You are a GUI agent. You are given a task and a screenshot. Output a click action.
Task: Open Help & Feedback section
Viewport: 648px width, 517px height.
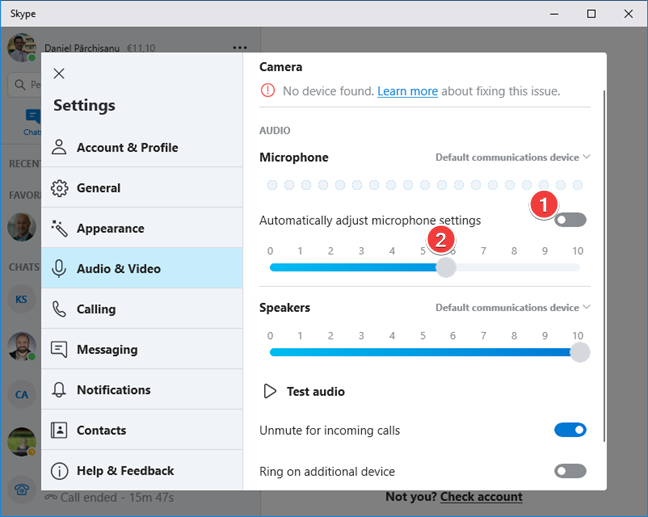pos(142,470)
